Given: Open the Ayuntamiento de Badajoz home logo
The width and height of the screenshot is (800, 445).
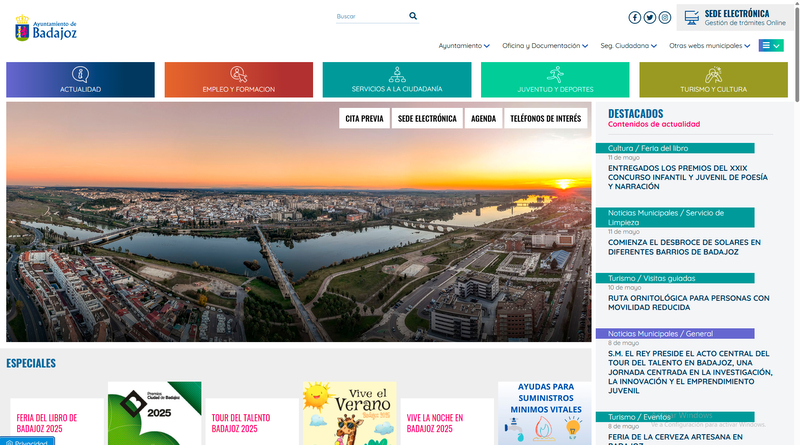Looking at the screenshot, I should pyautogui.click(x=46, y=28).
